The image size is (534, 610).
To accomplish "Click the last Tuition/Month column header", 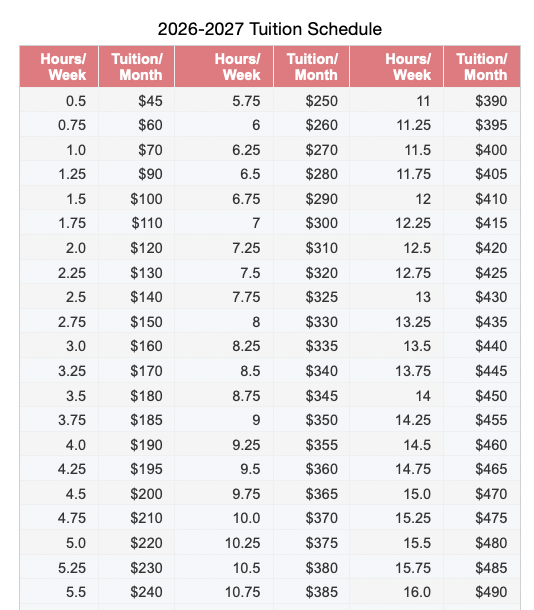I will pos(482,67).
